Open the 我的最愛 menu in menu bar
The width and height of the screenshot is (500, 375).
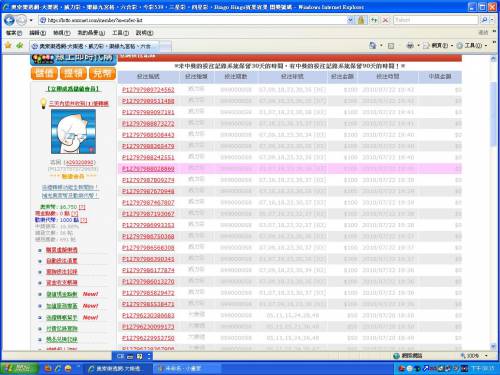[91, 33]
